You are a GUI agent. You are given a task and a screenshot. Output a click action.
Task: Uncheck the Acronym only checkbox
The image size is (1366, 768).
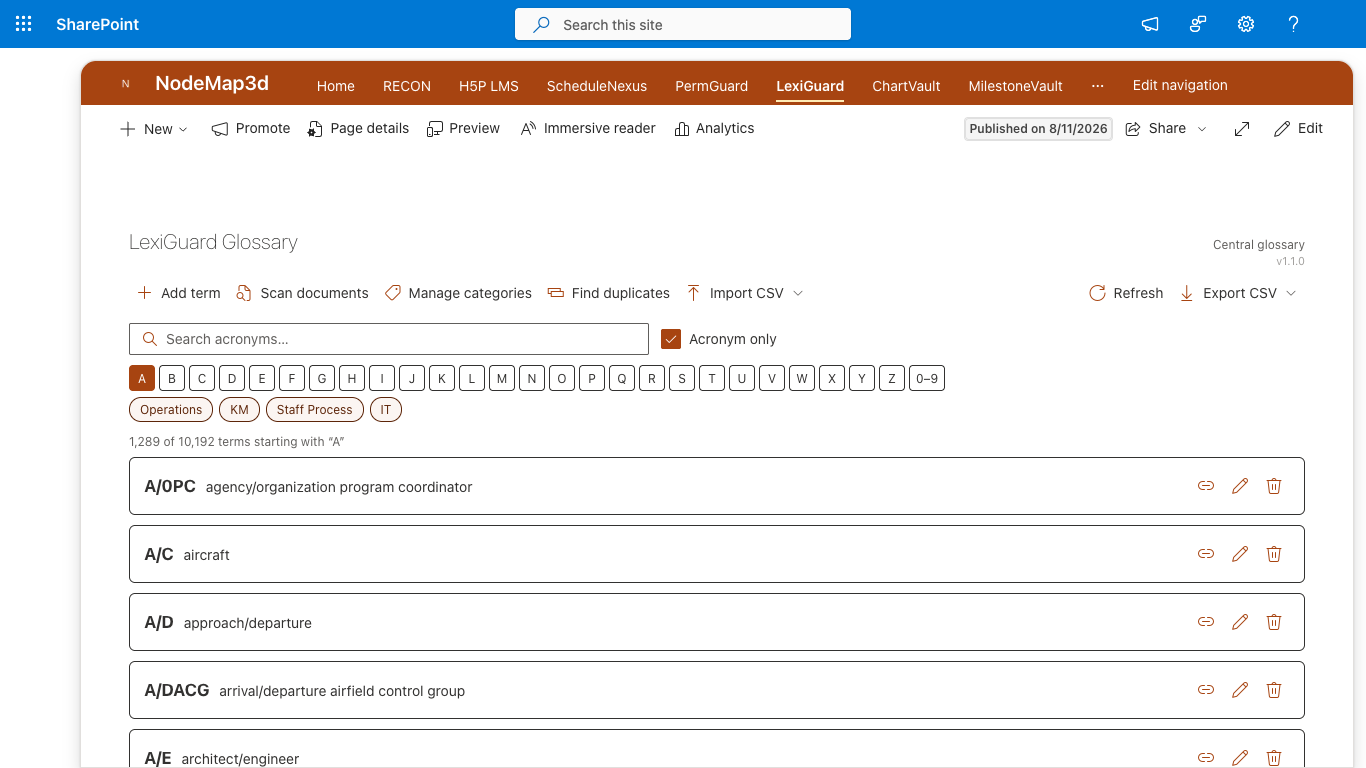pyautogui.click(x=671, y=339)
